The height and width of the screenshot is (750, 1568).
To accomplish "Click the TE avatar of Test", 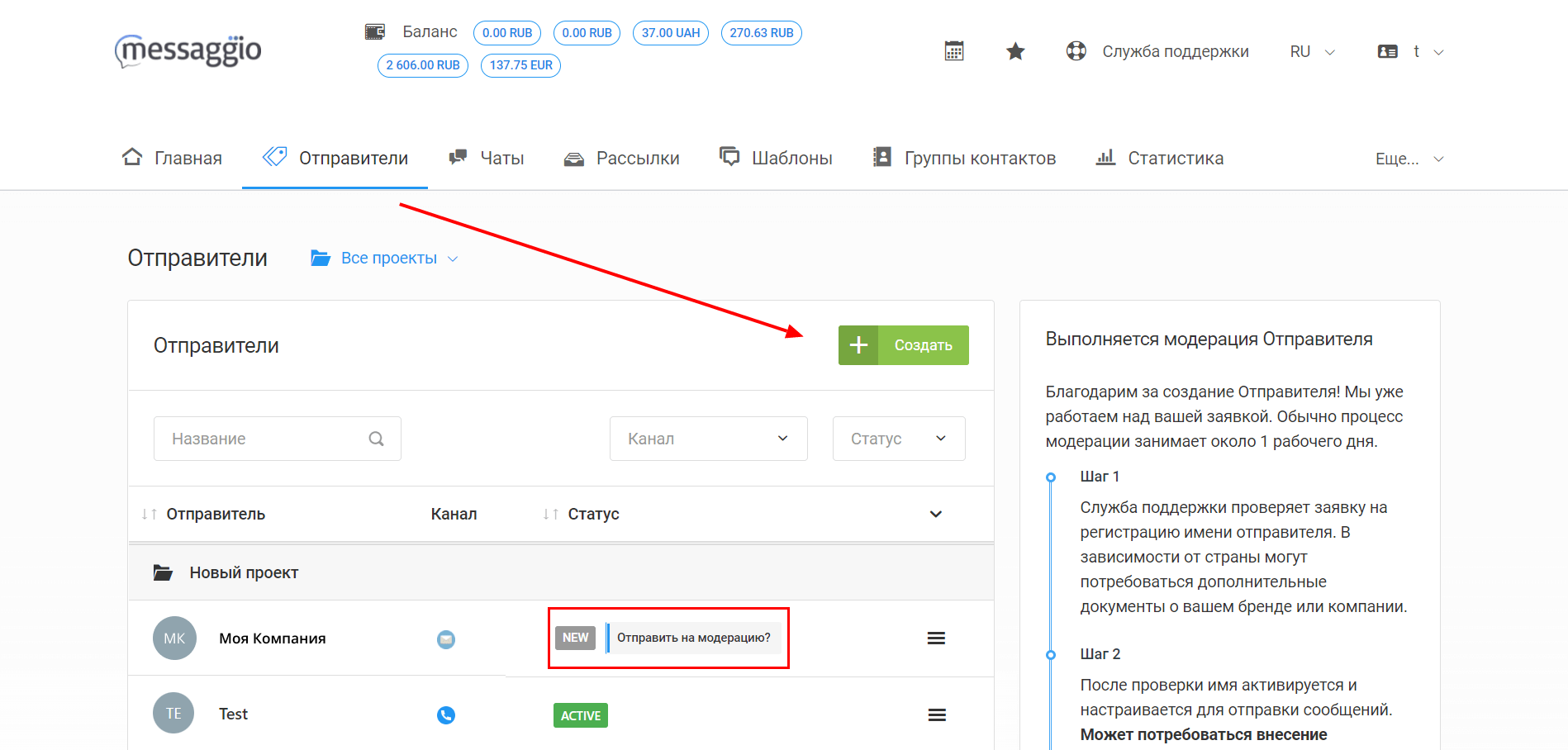I will (x=173, y=713).
